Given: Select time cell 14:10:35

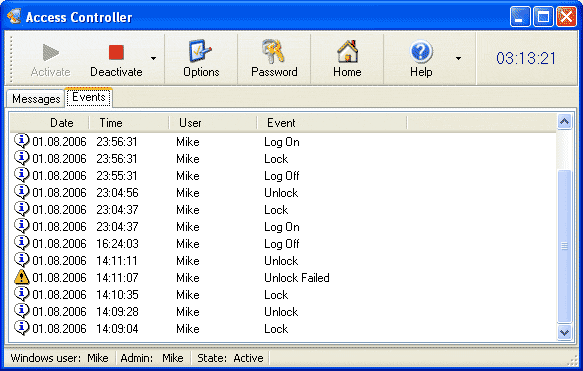Looking at the screenshot, I should pos(117,295).
